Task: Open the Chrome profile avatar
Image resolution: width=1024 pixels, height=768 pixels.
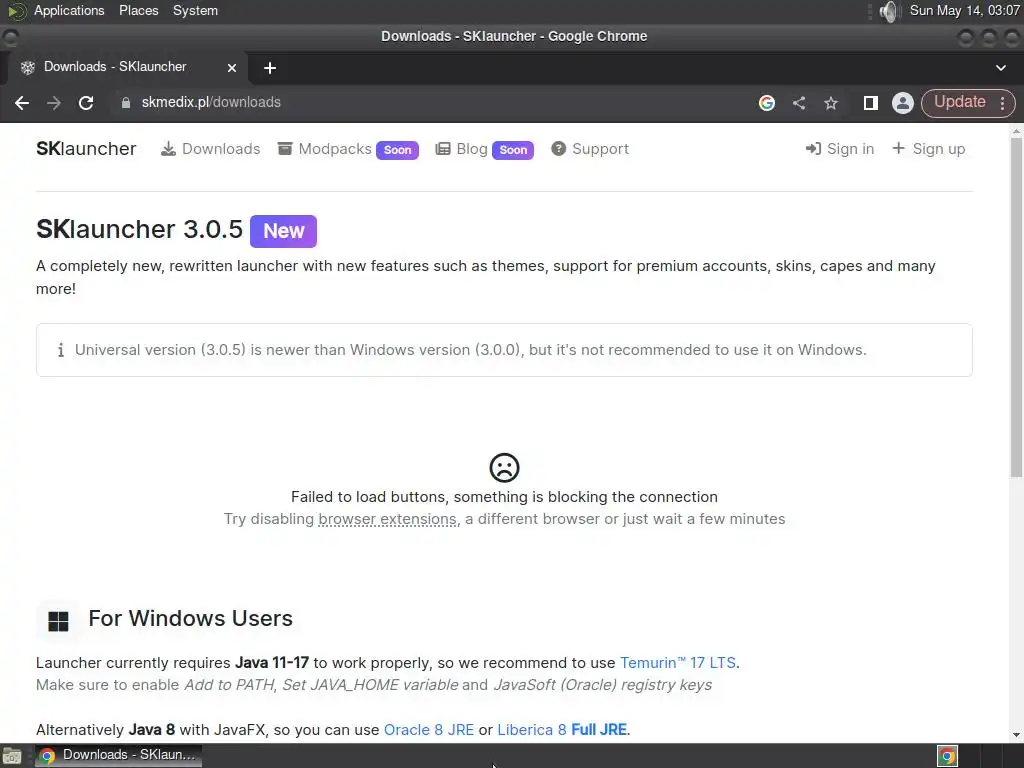Action: coord(903,103)
